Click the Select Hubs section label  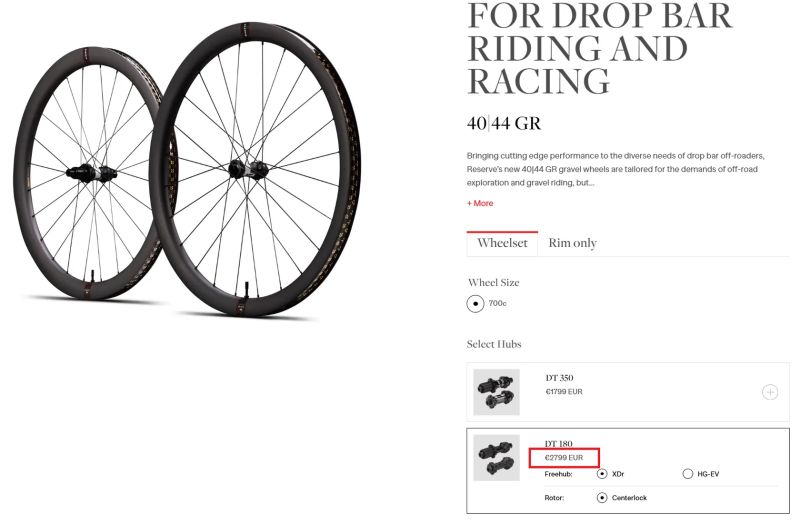click(x=494, y=345)
